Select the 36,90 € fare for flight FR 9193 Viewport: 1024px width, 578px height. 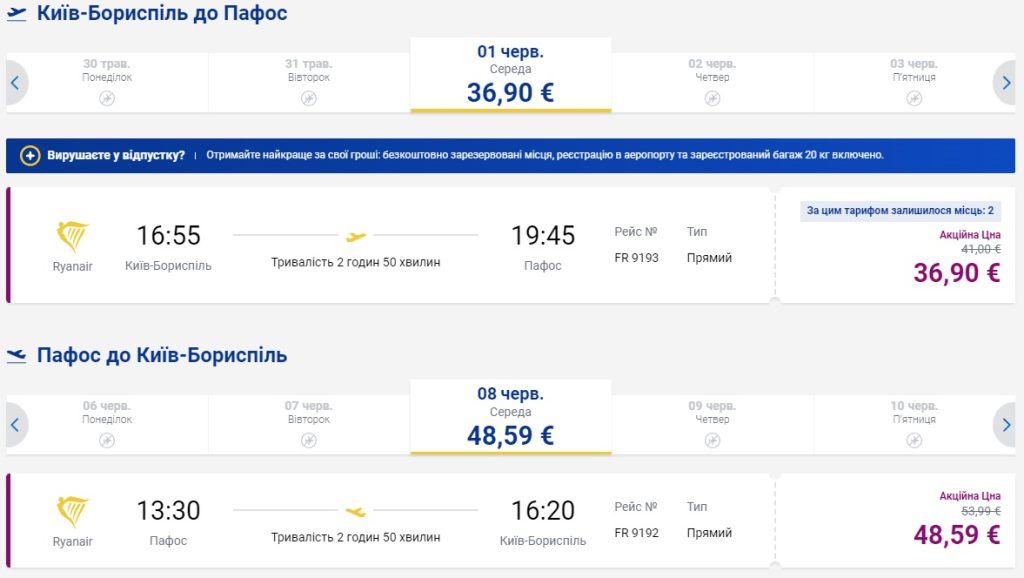(956, 272)
